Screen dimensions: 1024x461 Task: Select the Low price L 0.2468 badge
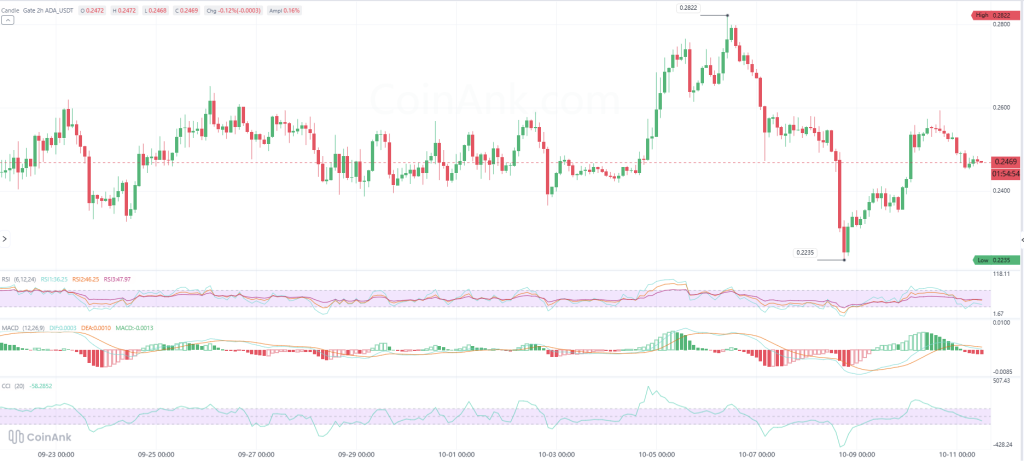157,11
